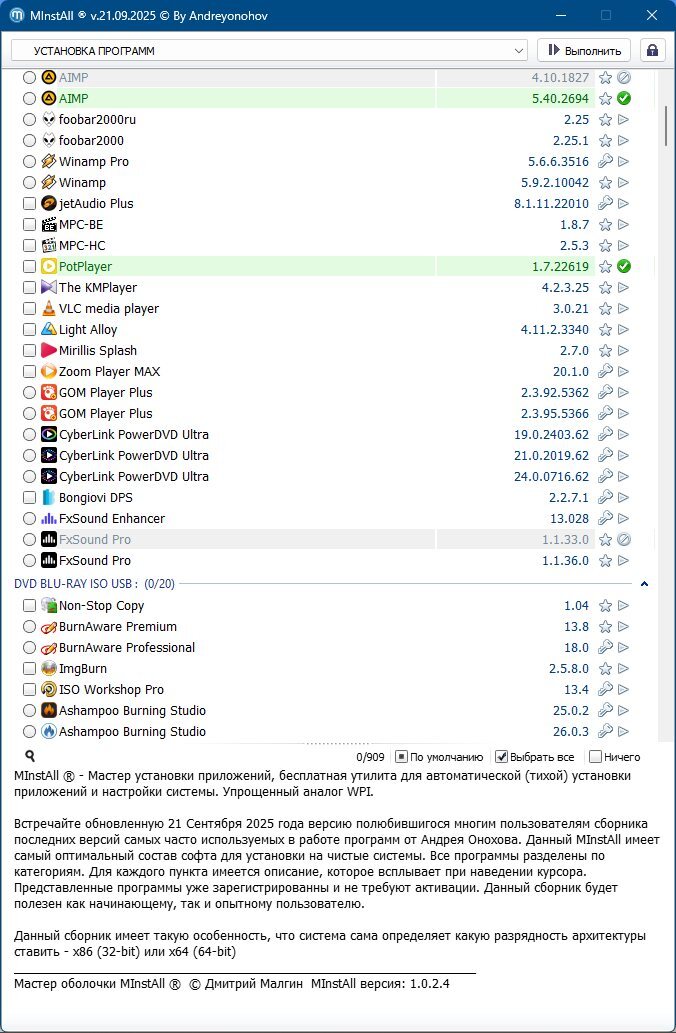Collapse the DVD BLU-RAY ISO USB section
This screenshot has height=1033, width=676.
(x=645, y=583)
